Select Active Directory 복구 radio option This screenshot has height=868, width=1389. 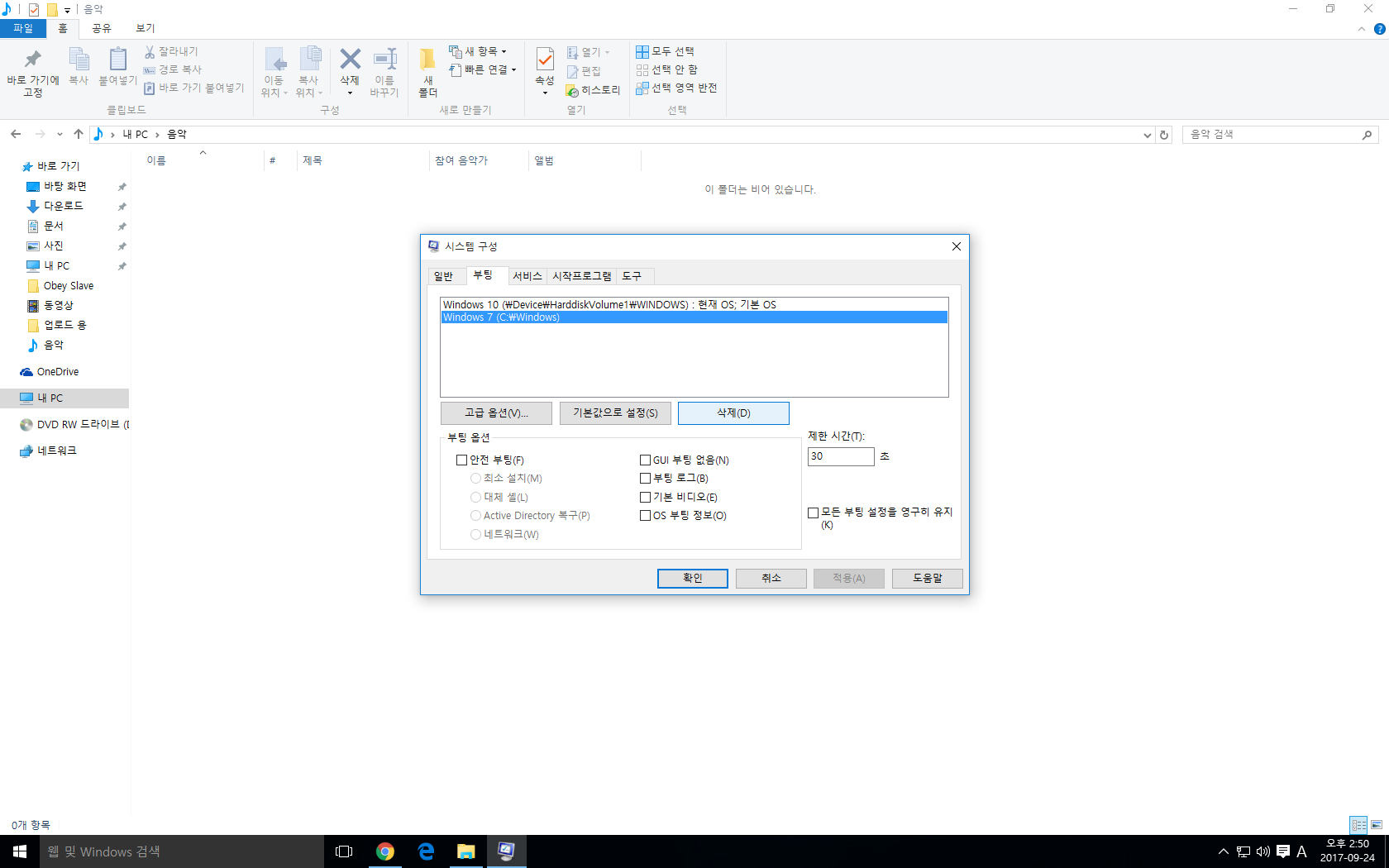coord(475,515)
